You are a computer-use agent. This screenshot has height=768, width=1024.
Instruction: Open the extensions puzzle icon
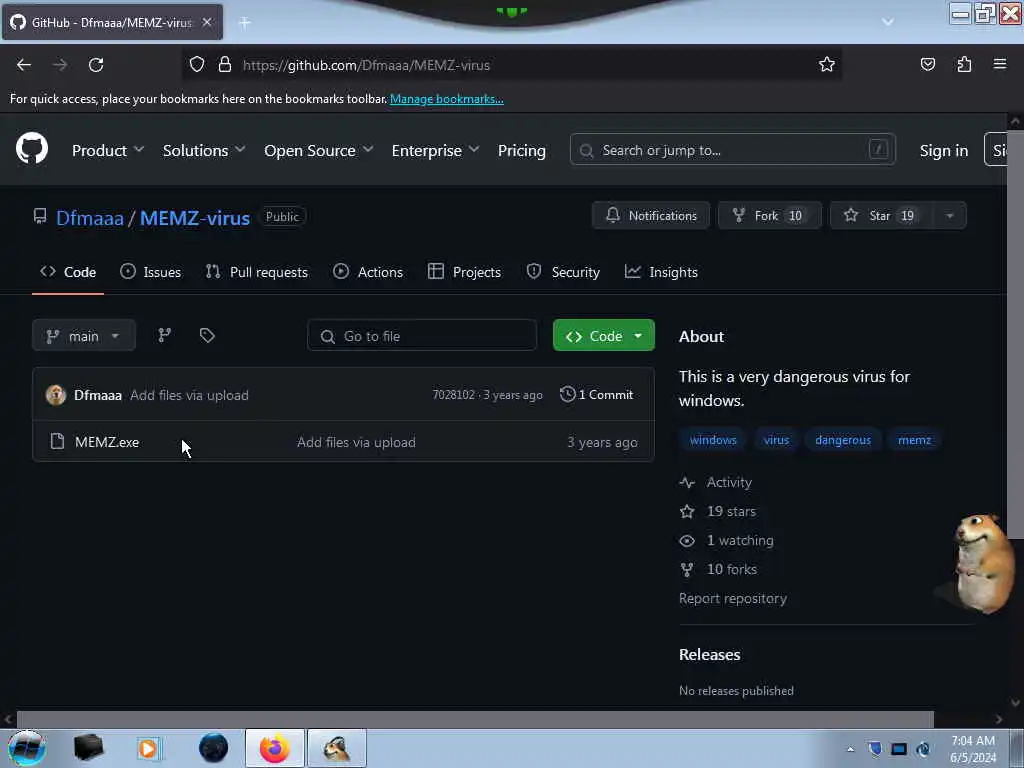tap(964, 65)
